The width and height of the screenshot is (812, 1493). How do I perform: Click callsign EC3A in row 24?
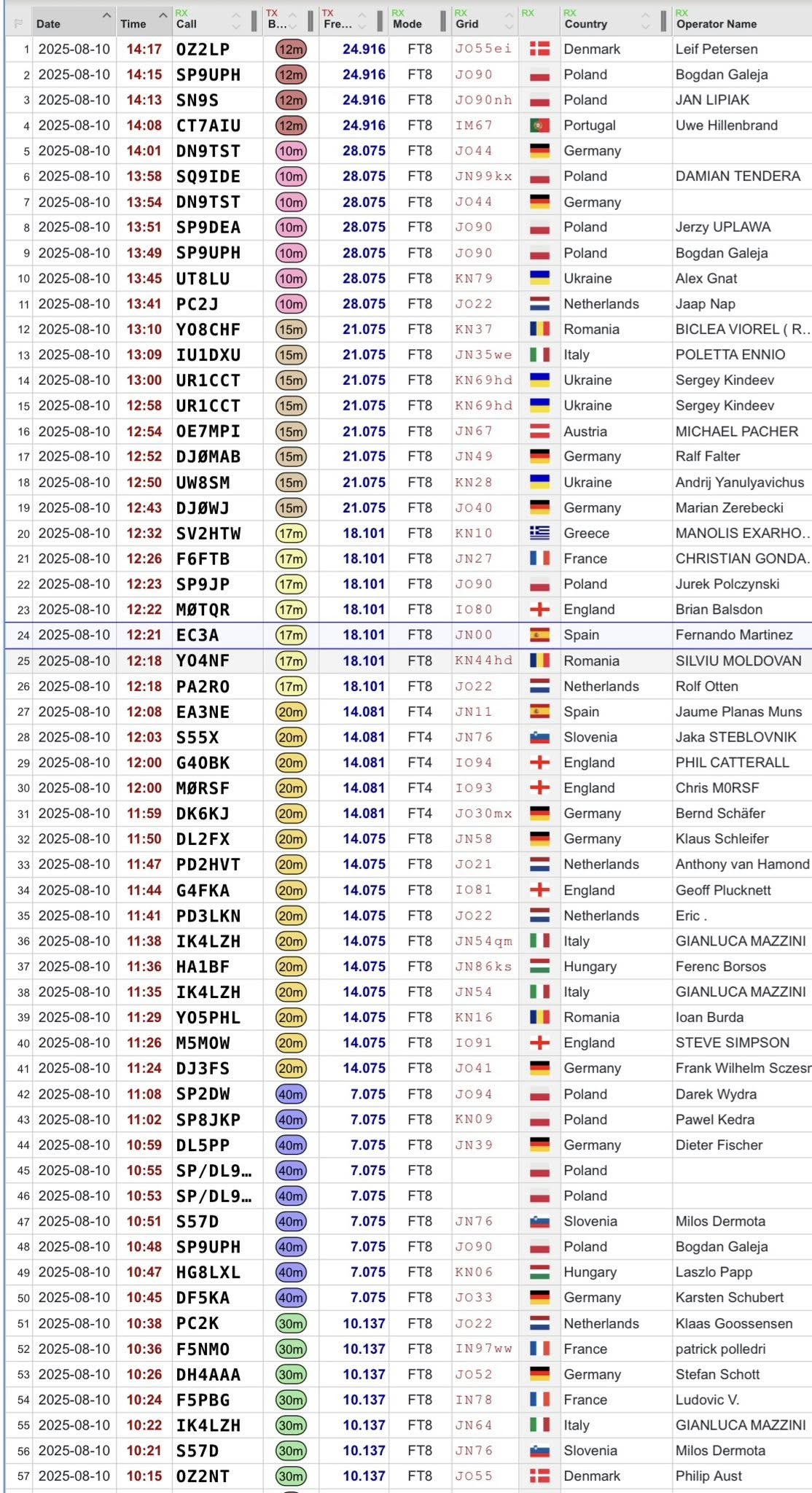click(198, 635)
